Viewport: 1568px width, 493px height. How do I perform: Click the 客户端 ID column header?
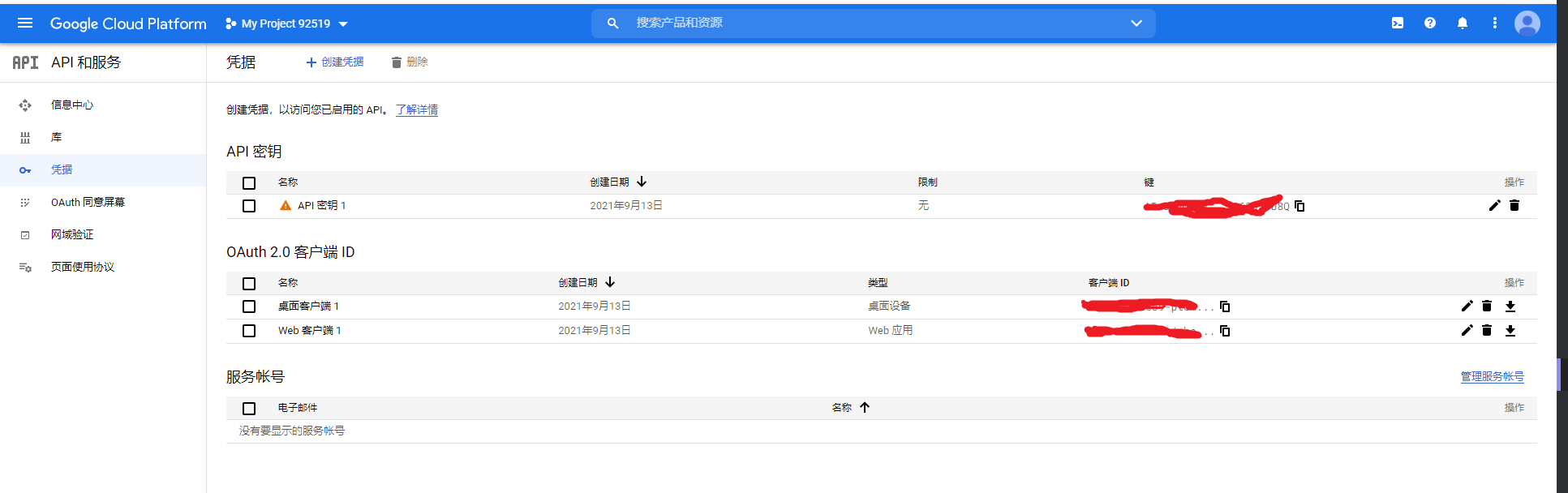coord(1109,283)
